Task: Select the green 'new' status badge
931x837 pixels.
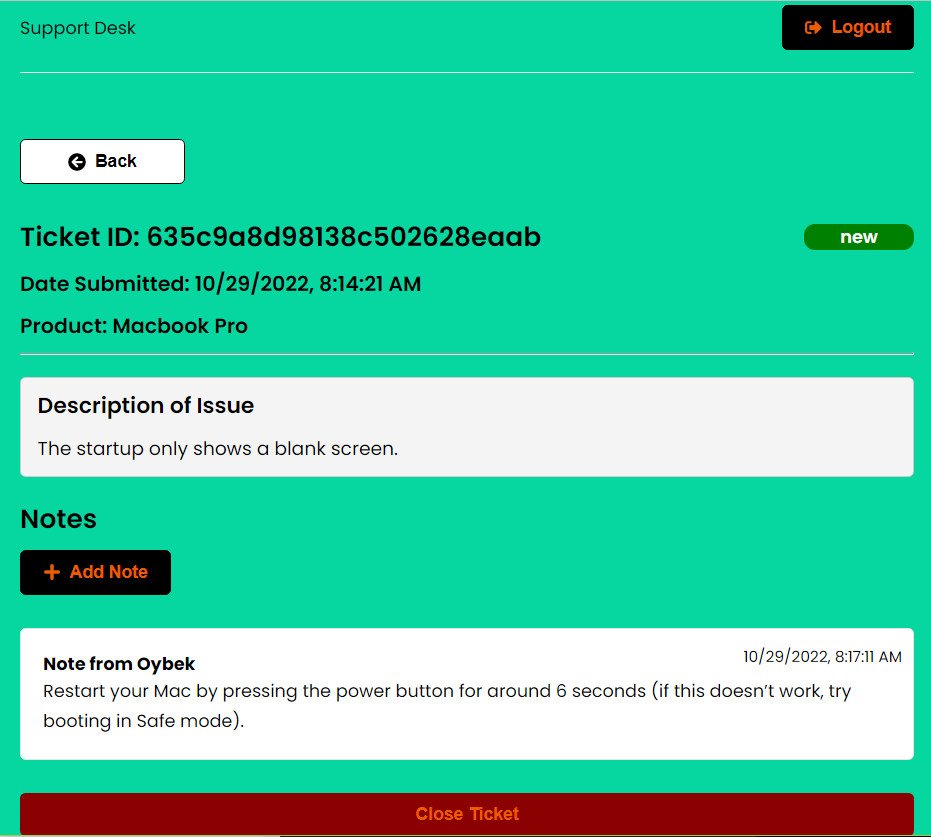Action: click(858, 237)
